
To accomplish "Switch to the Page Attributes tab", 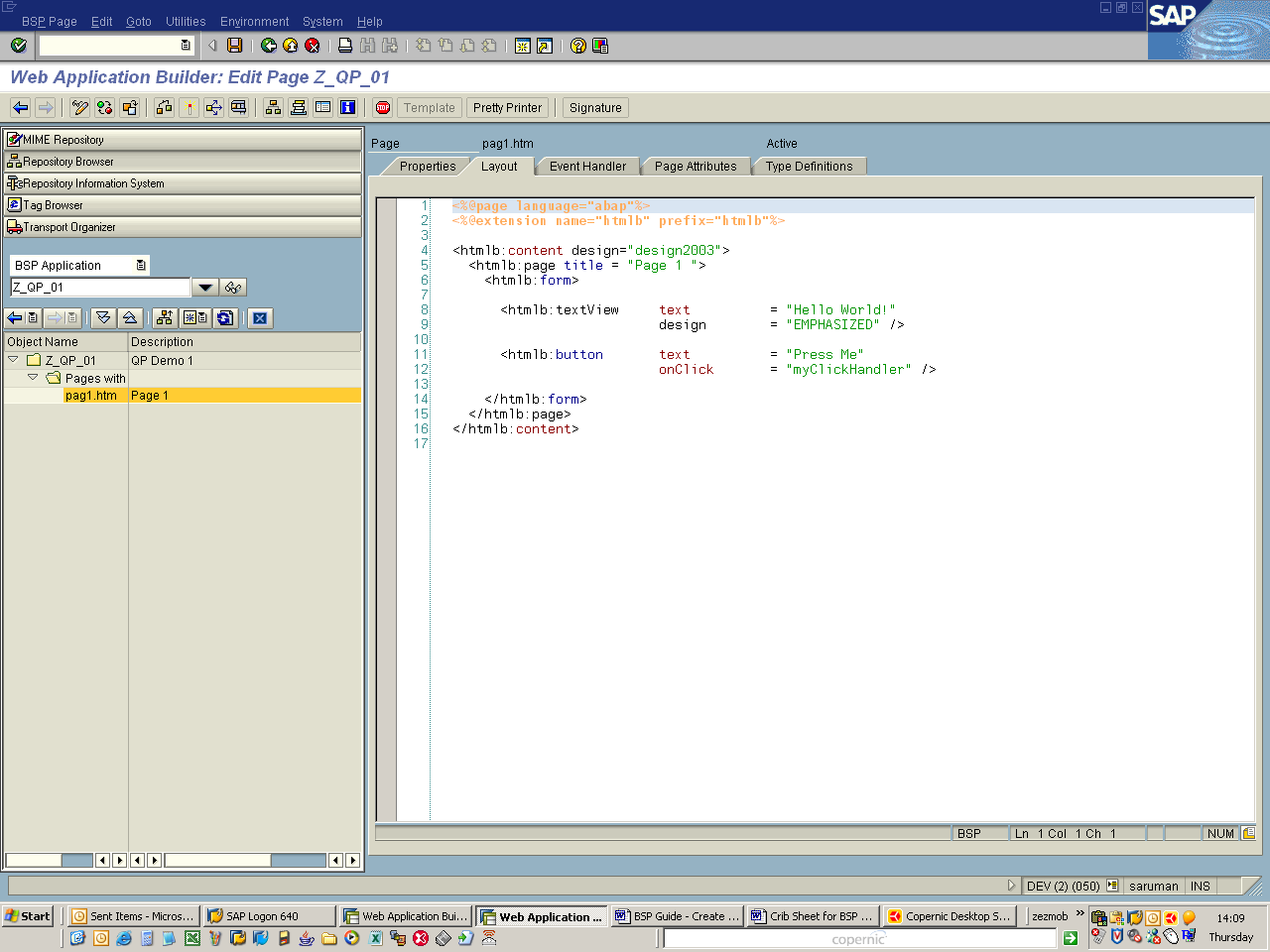I will tap(696, 167).
